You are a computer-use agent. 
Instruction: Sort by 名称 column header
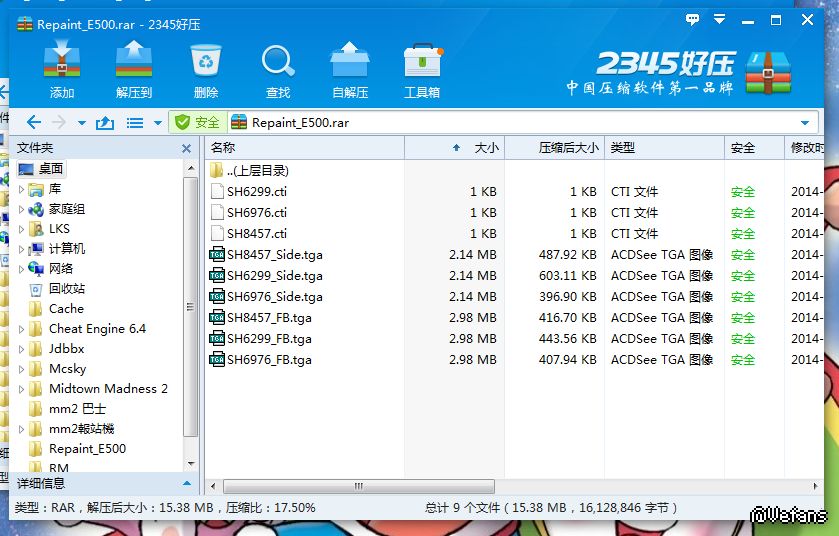304,148
